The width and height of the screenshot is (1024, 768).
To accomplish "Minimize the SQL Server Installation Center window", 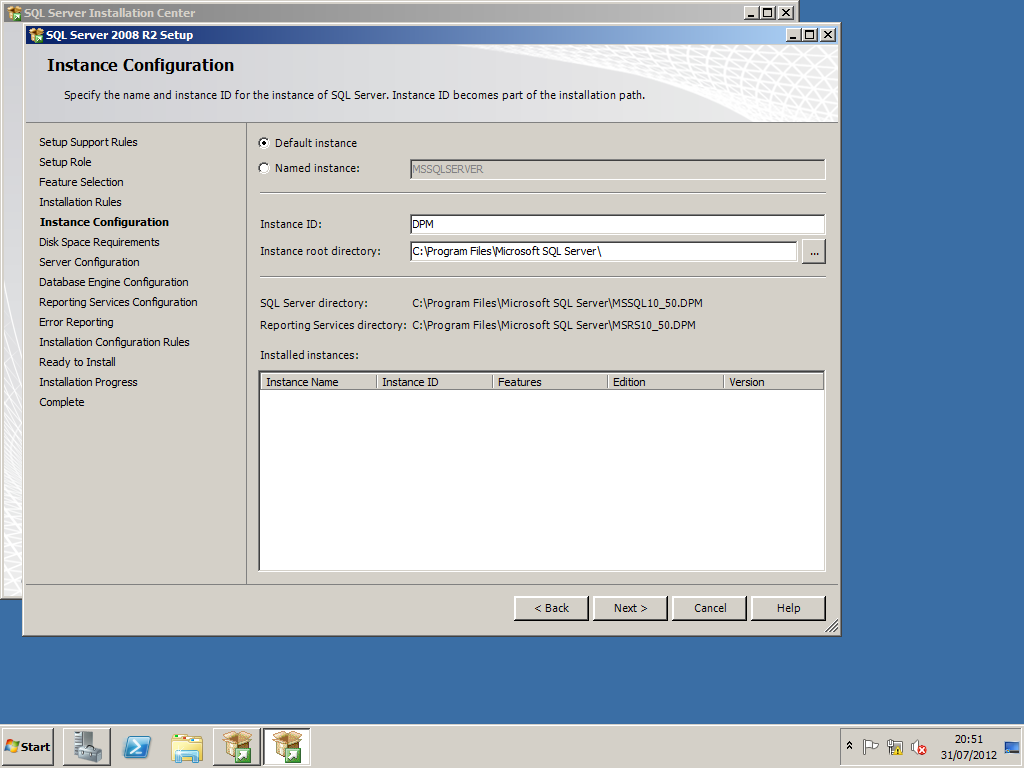I will tap(752, 12).
